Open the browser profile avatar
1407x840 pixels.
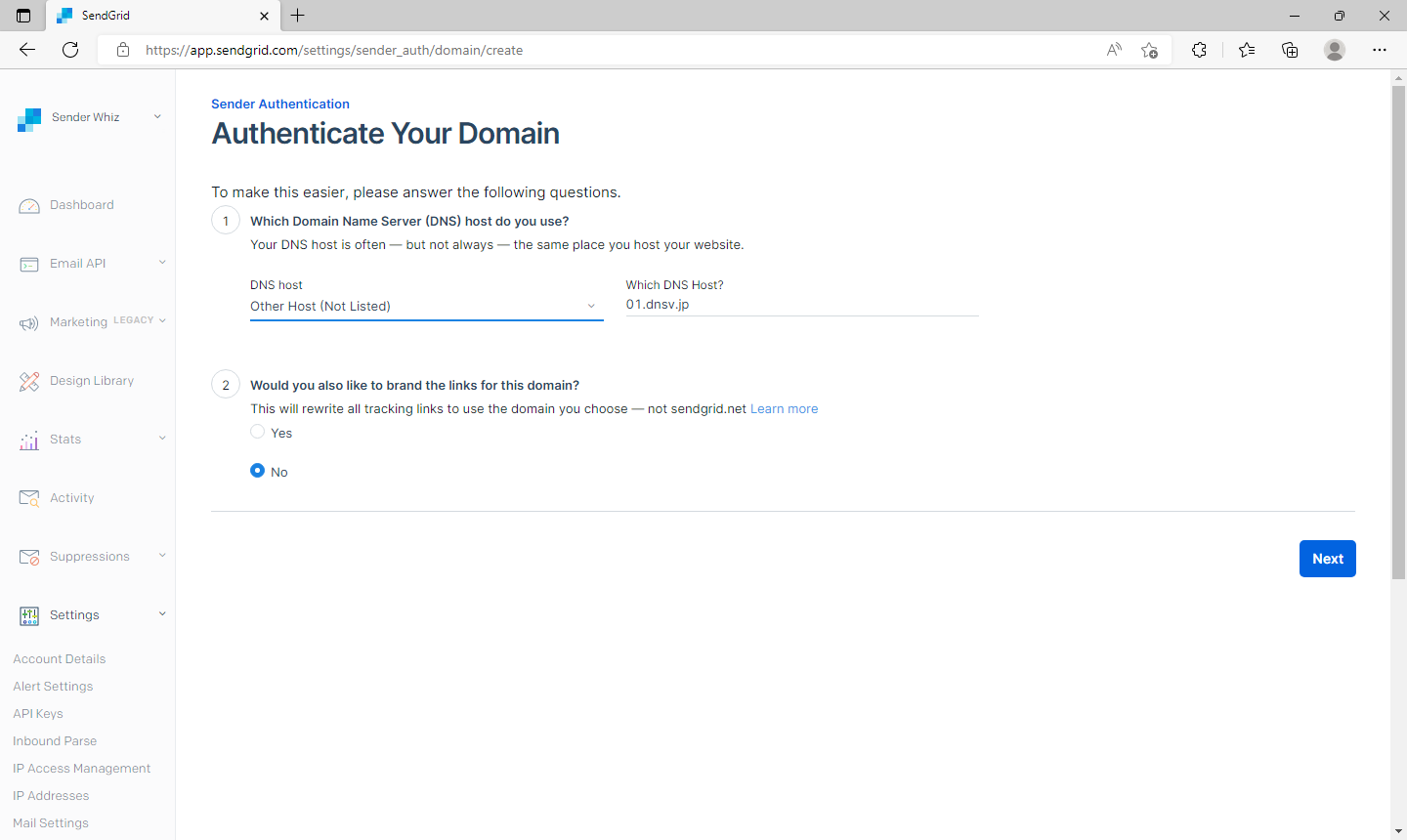pos(1335,50)
